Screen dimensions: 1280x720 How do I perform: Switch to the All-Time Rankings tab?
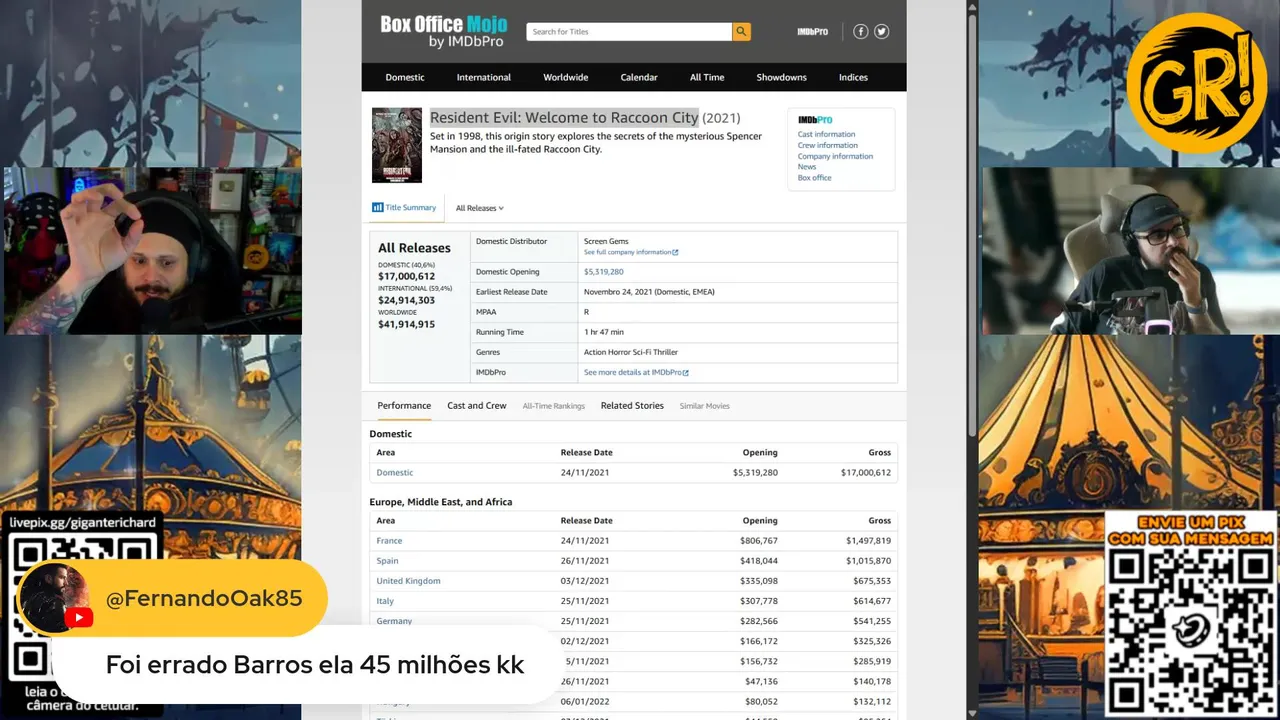coord(554,406)
